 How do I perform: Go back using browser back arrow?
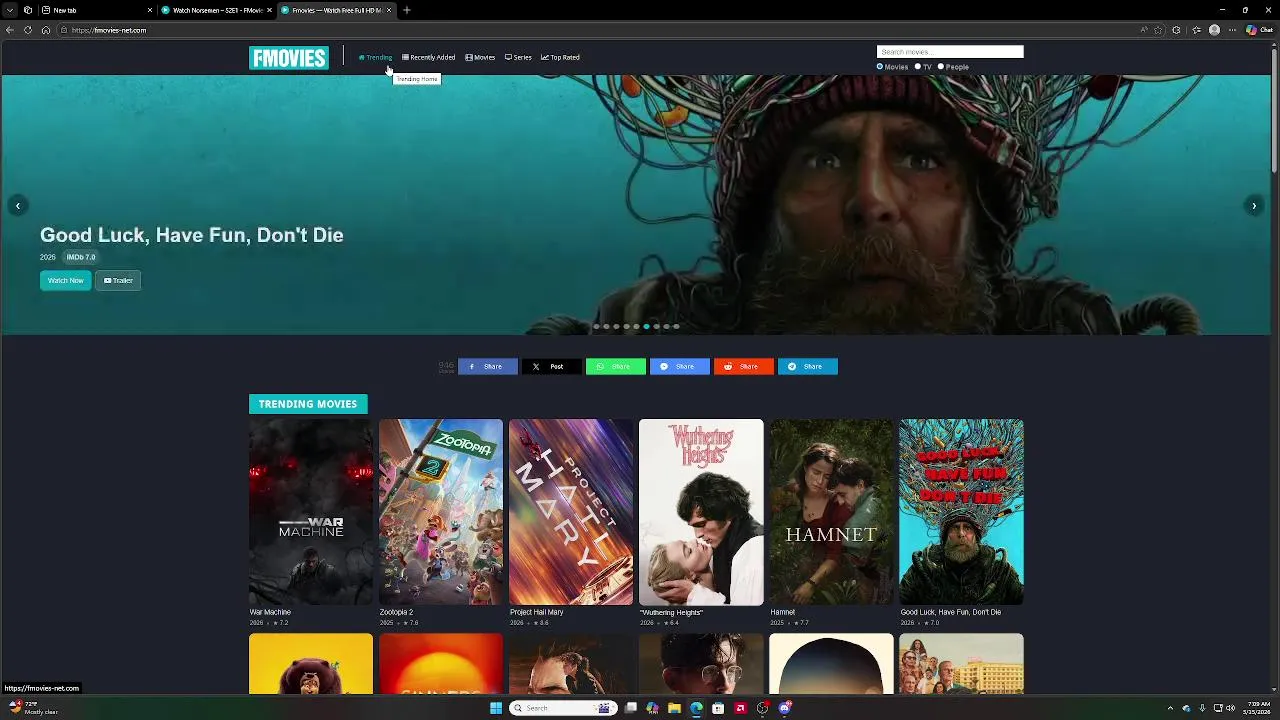(x=10, y=30)
